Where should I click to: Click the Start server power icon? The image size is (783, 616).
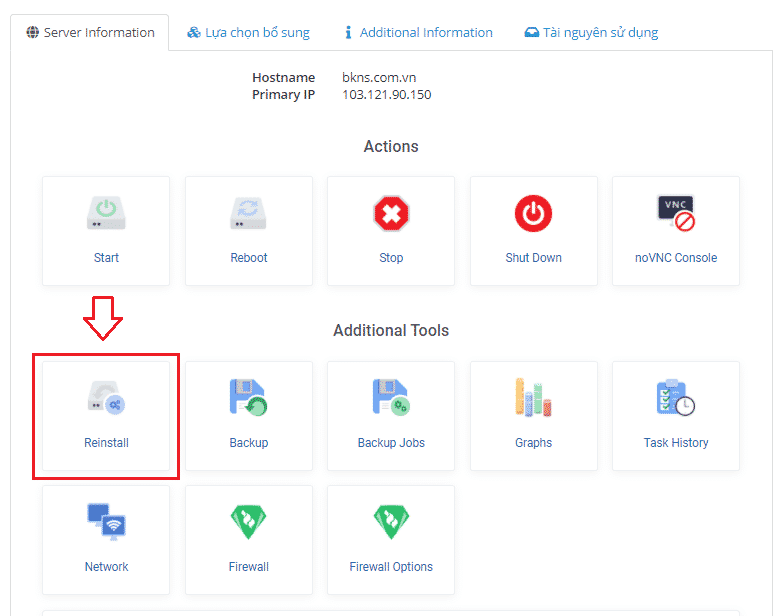[x=106, y=214]
